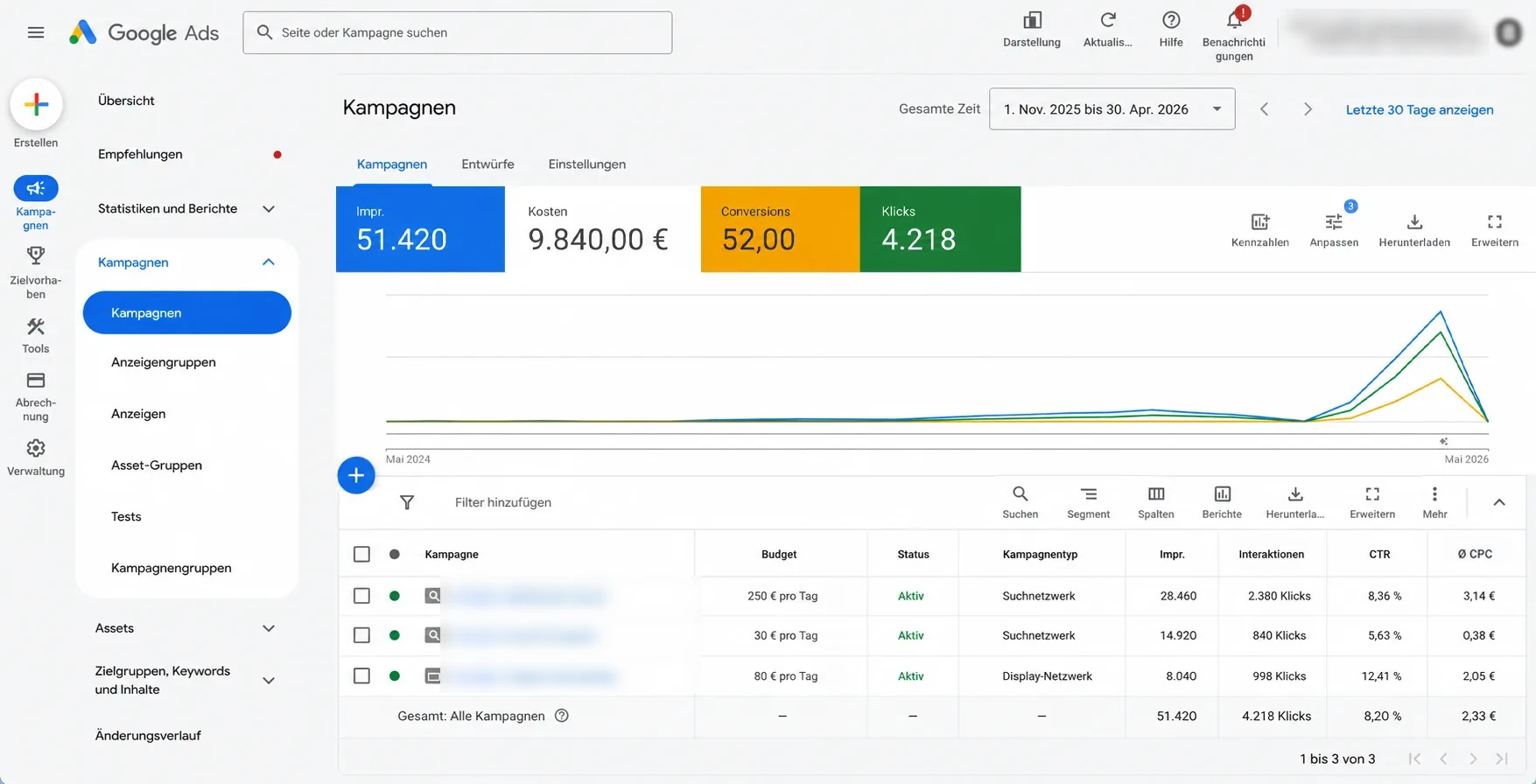Collapse the Kampagnen sidebar section
This screenshot has width=1536, height=784.
pos(269,262)
